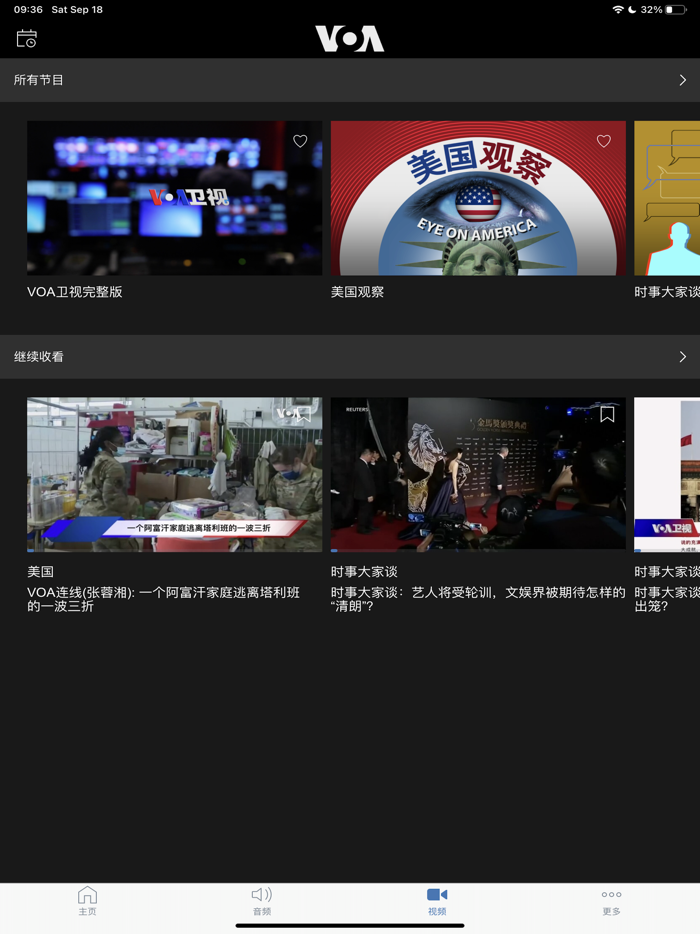Tap Wi-Fi icon in status bar

pyautogui.click(x=618, y=10)
